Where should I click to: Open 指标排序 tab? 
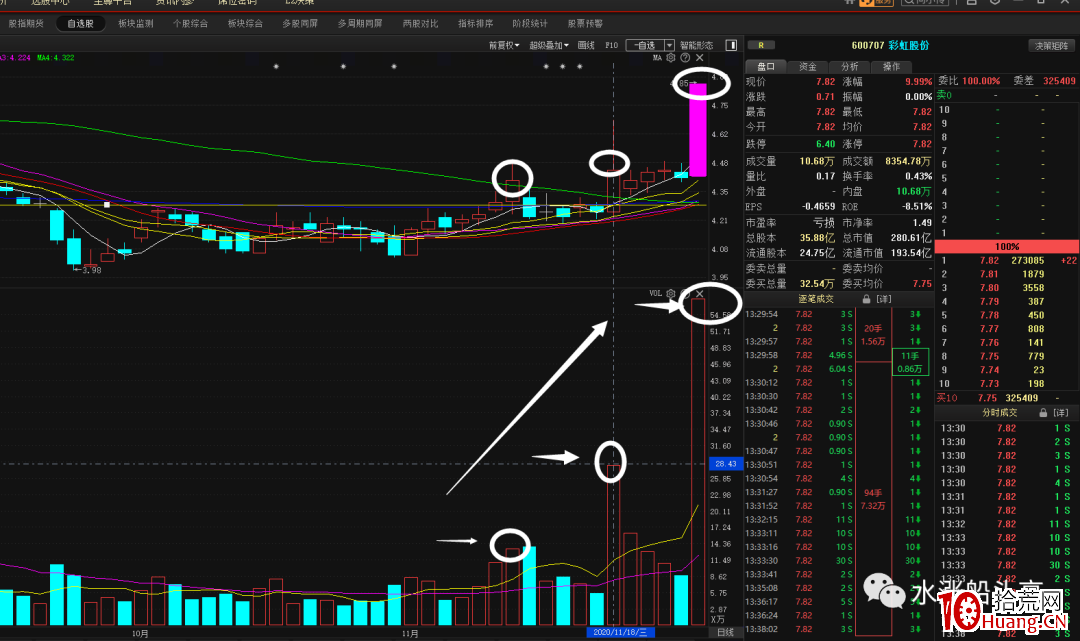click(x=475, y=23)
